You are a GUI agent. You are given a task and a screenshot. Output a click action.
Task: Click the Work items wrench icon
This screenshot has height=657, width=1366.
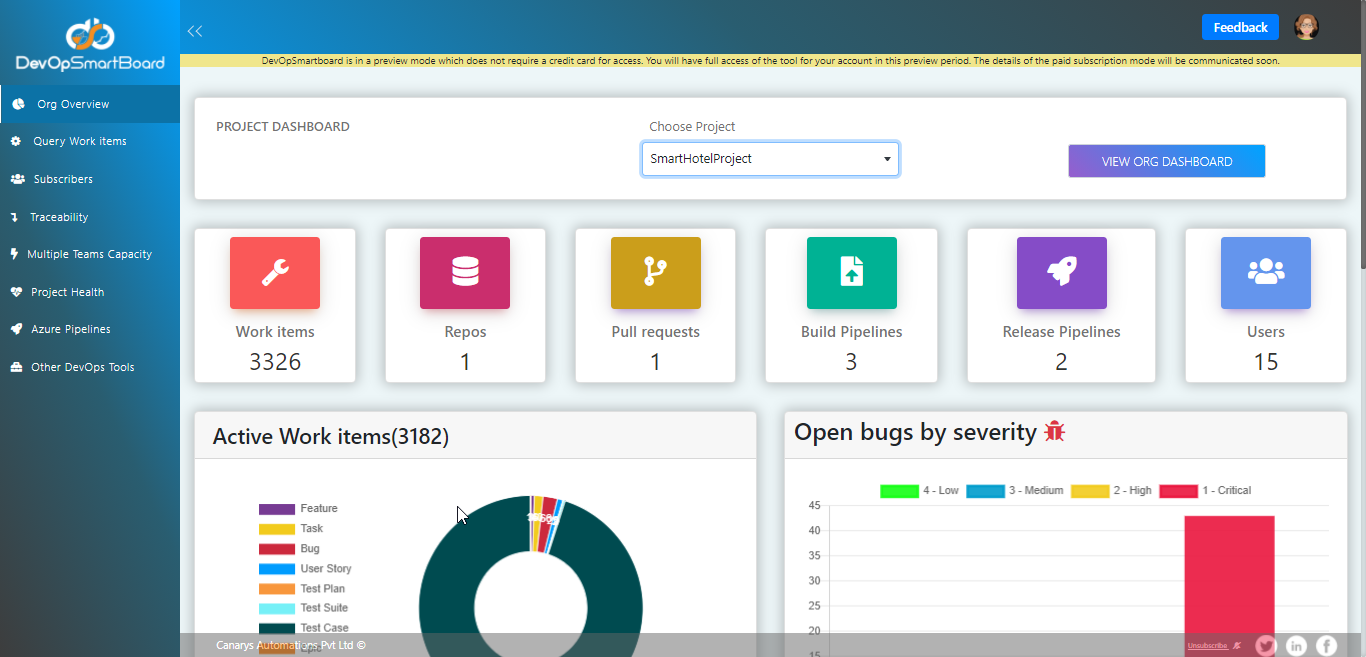tap(275, 272)
